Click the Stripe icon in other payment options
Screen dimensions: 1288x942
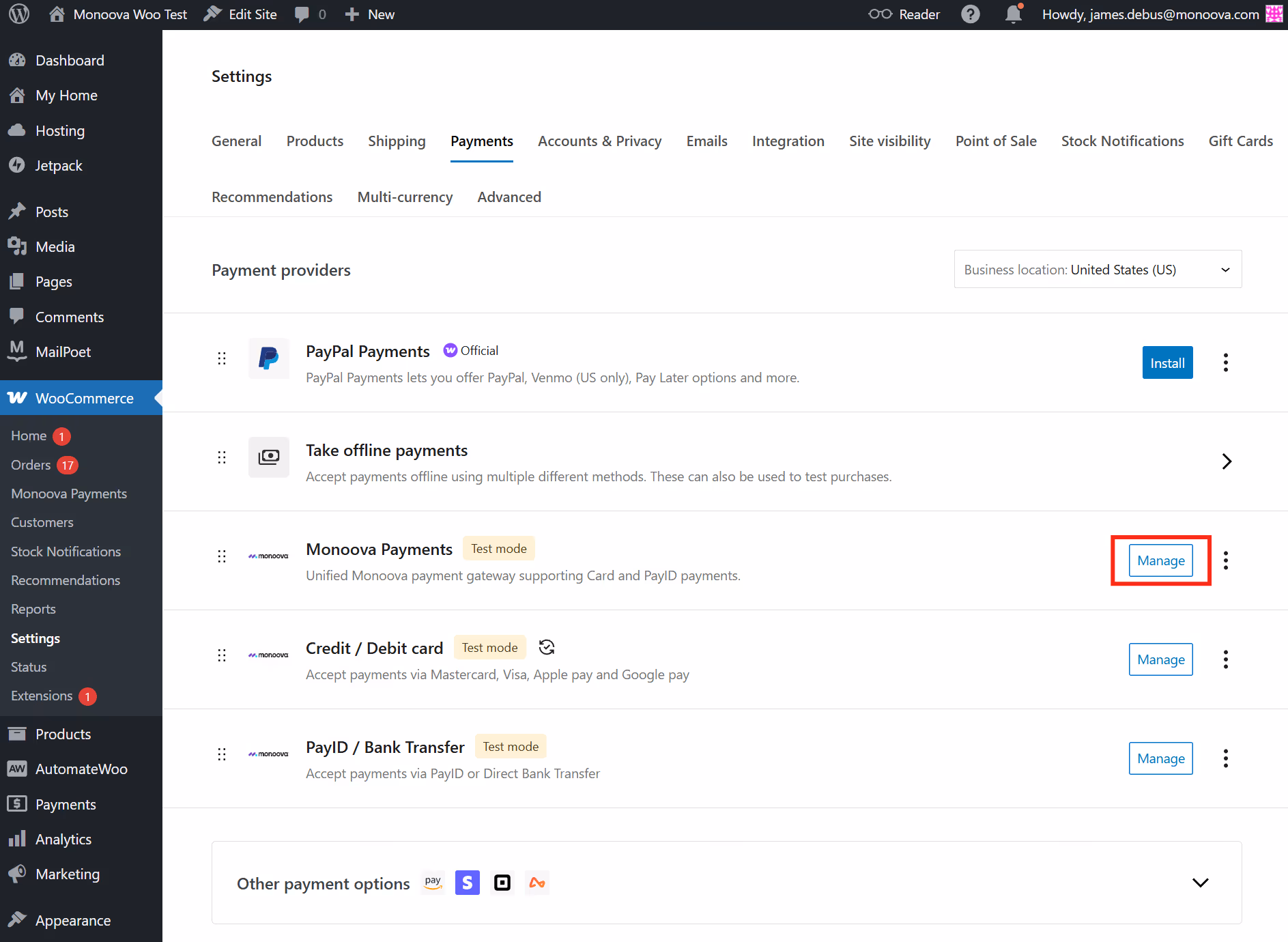[x=468, y=883]
